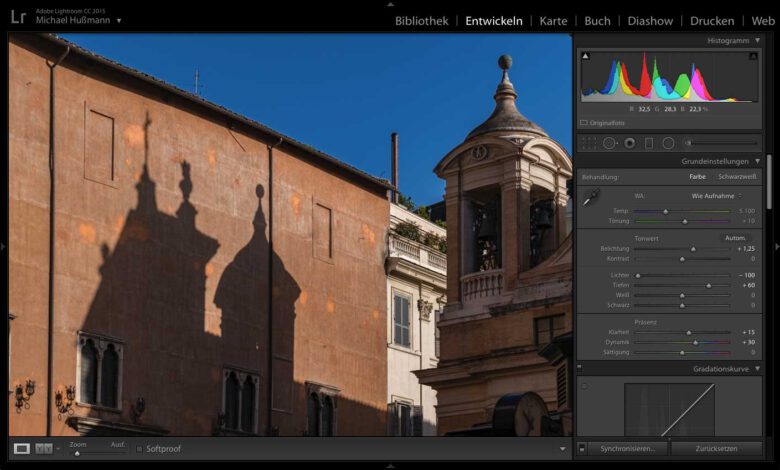Toggle the Gradationskurve panel switch
780x470 pixels.
580,368
